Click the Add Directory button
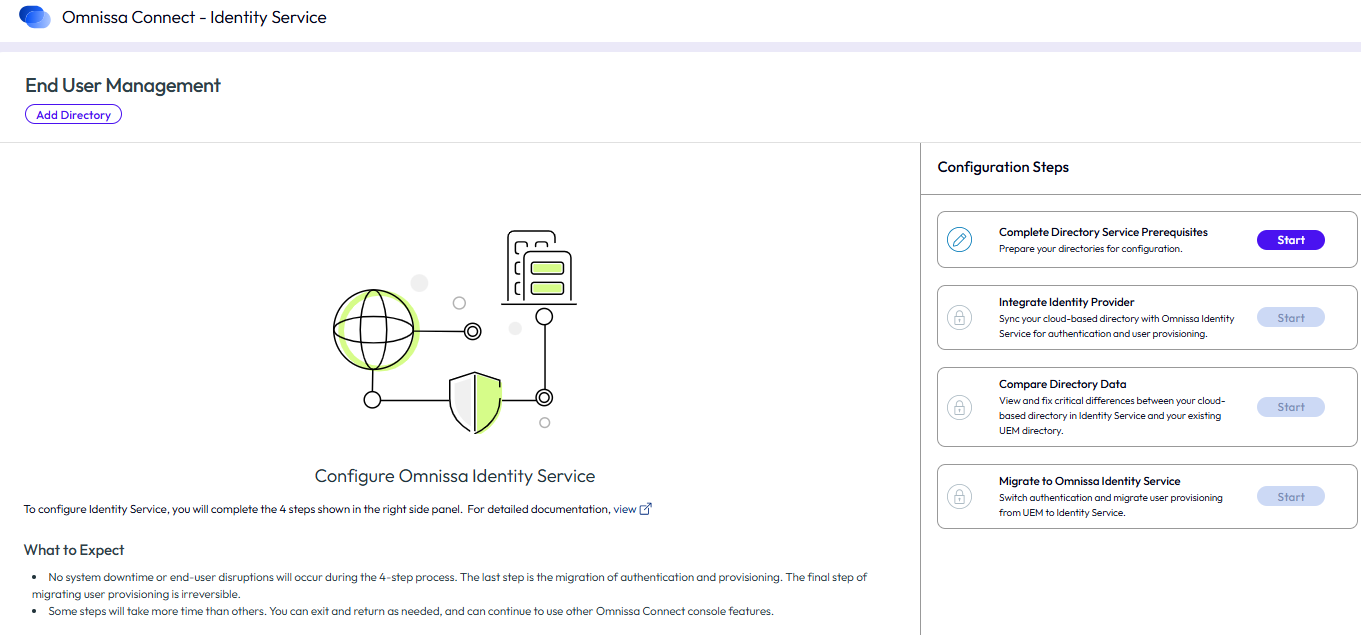Image resolution: width=1361 pixels, height=635 pixels. coord(74,115)
